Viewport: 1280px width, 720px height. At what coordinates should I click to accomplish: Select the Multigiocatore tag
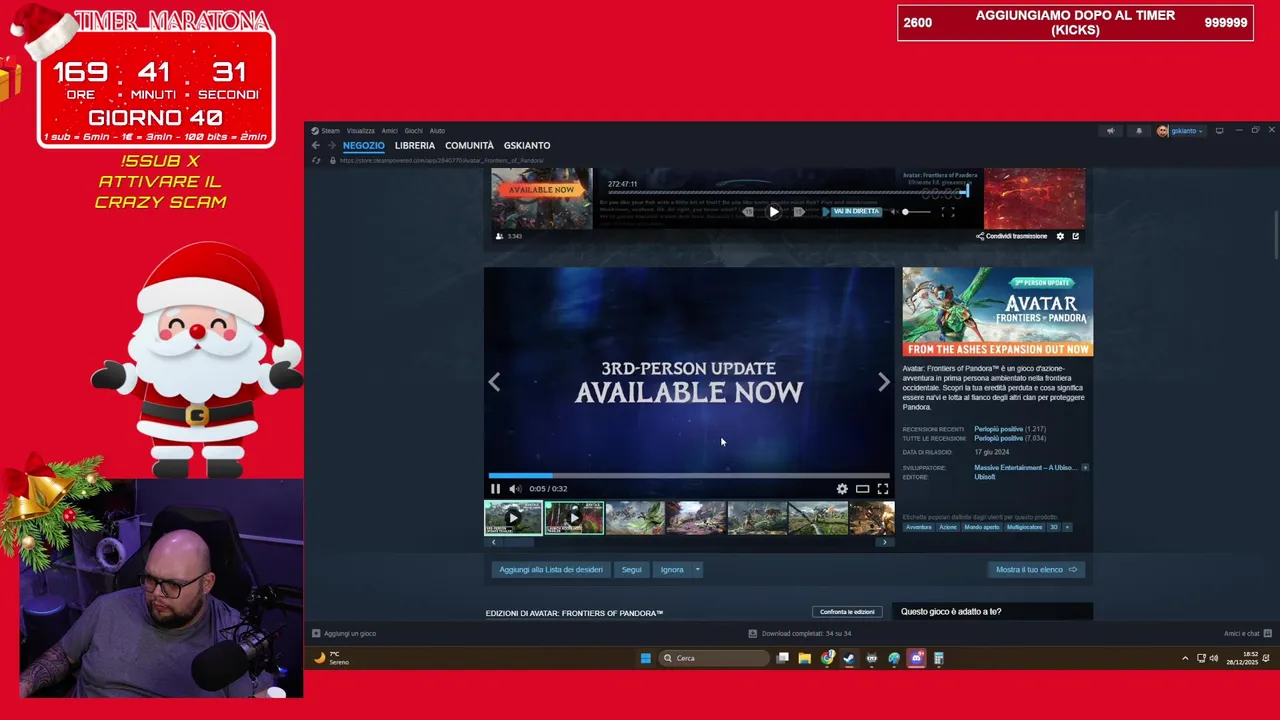(1024, 527)
